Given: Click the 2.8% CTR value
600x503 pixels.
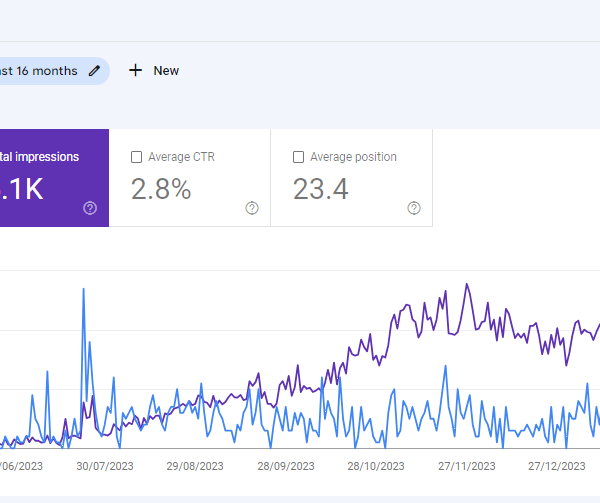Looking at the screenshot, I should tap(161, 188).
